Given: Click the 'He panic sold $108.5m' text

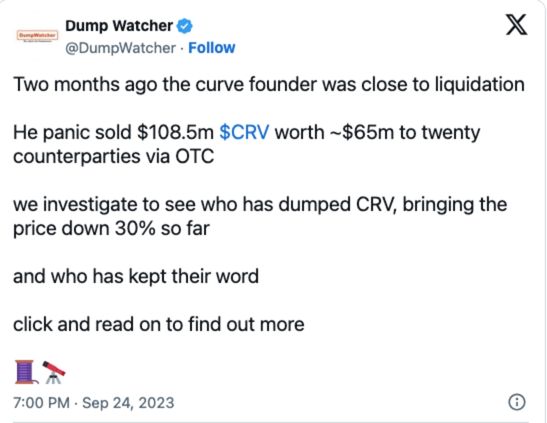Looking at the screenshot, I should [x=113, y=133].
